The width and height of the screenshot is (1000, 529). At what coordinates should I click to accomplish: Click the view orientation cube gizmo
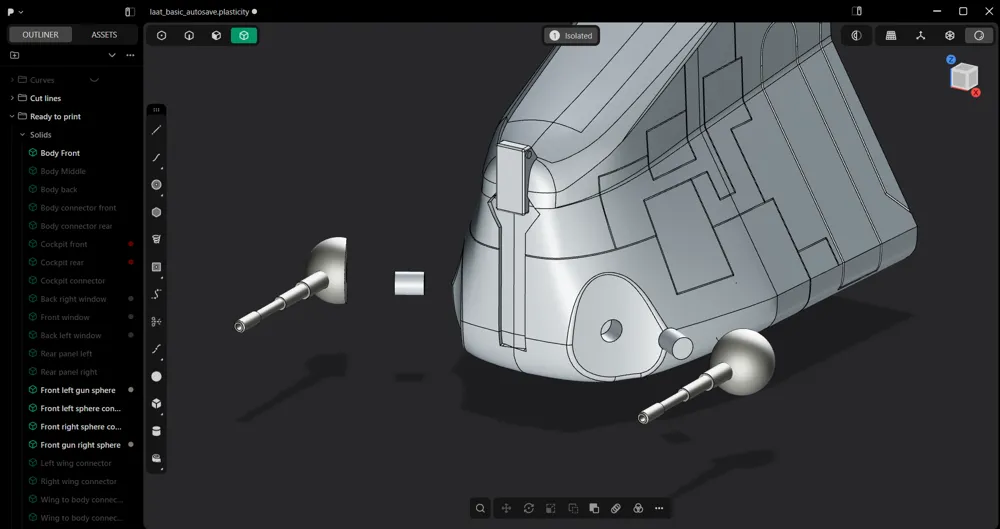[x=964, y=76]
